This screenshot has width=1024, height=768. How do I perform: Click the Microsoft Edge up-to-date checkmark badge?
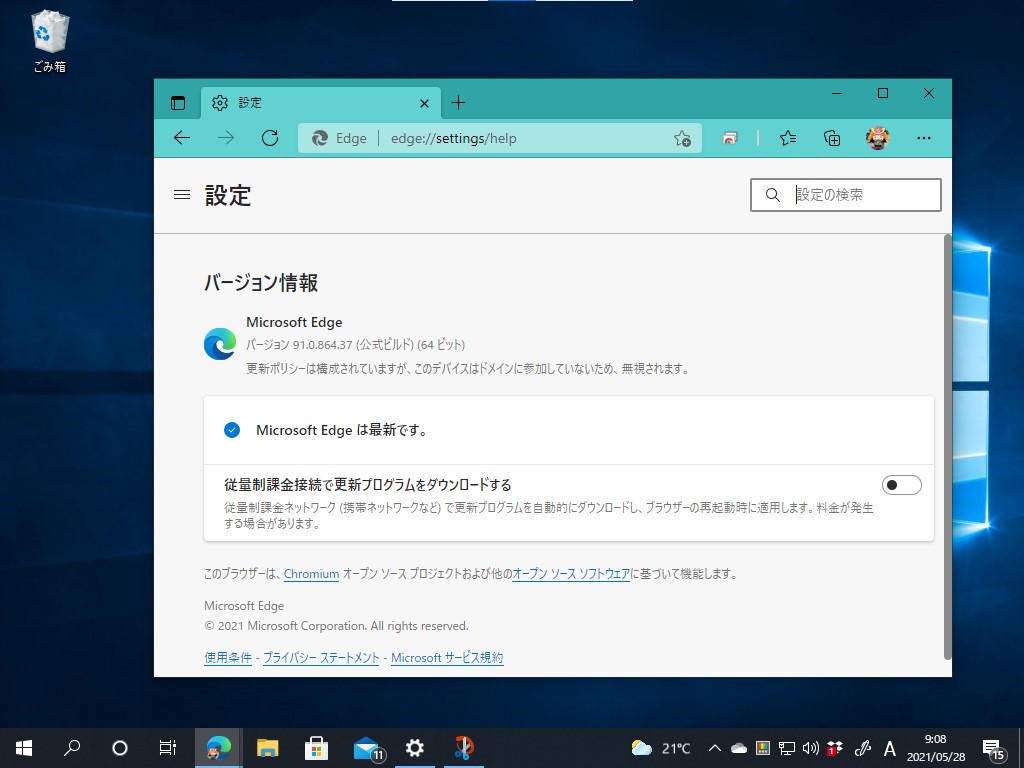coord(232,430)
